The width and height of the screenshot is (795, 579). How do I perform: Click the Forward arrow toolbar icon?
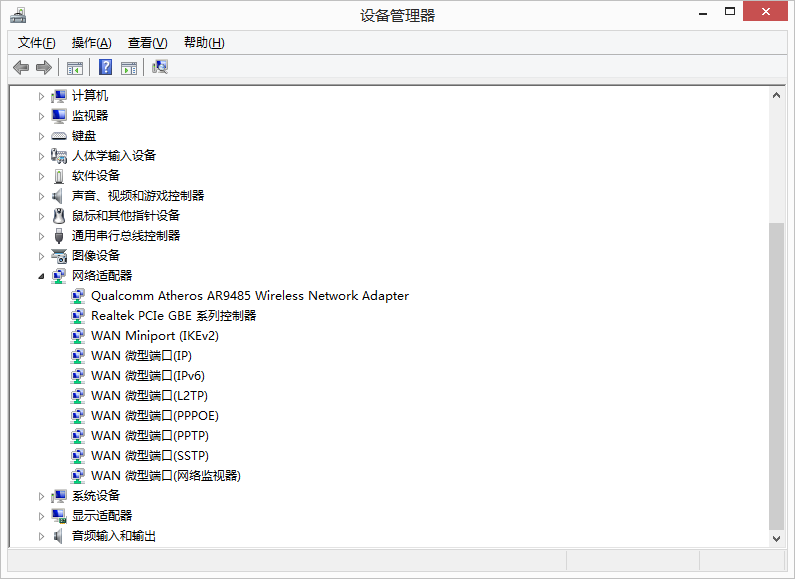[44, 67]
